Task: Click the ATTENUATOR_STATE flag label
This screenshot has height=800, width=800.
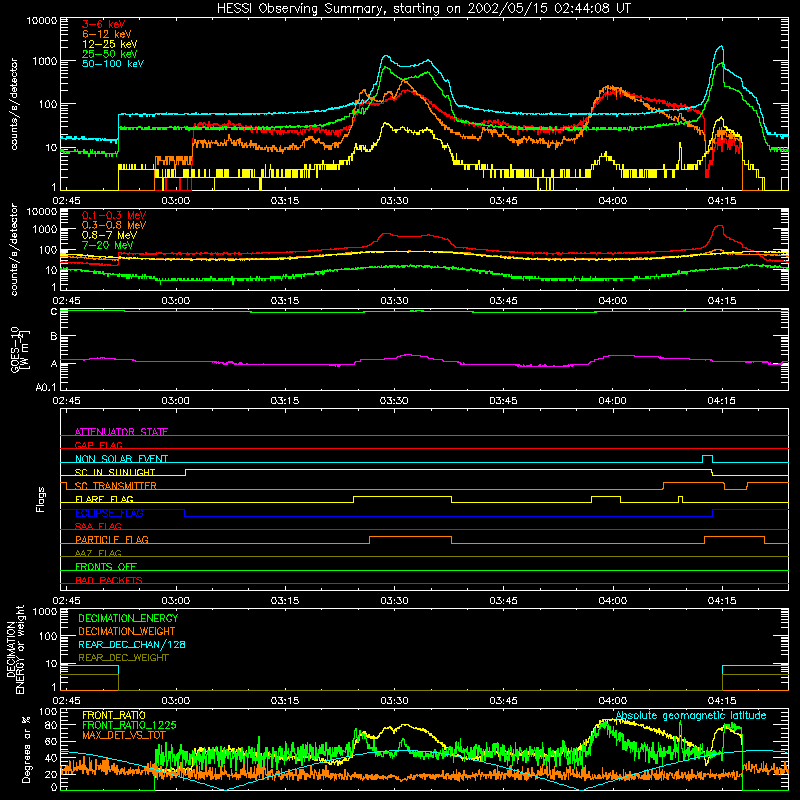Action: [121, 432]
